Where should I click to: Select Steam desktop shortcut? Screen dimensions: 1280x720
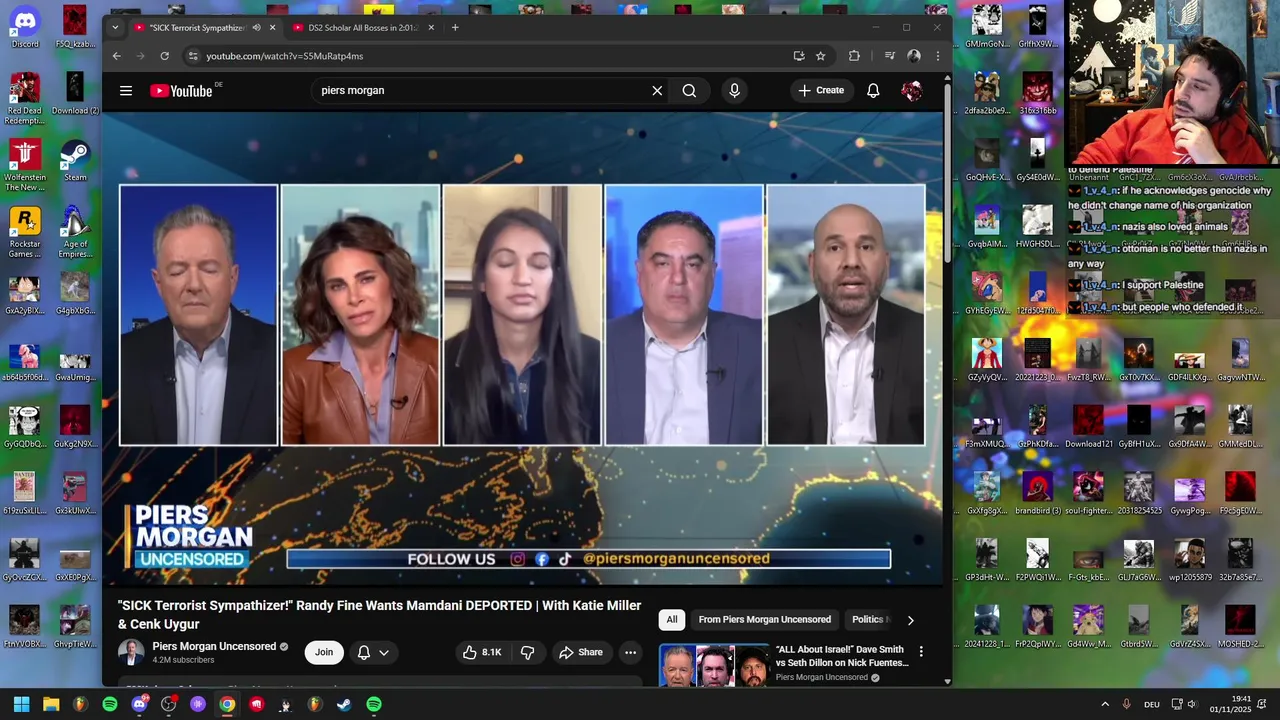(75, 160)
